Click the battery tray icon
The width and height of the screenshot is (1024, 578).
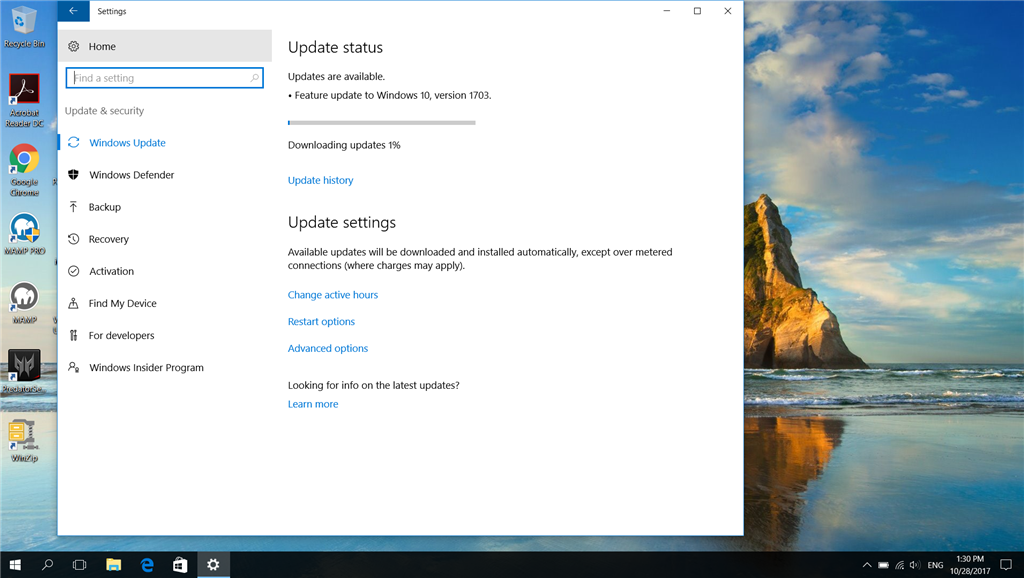pos(883,565)
